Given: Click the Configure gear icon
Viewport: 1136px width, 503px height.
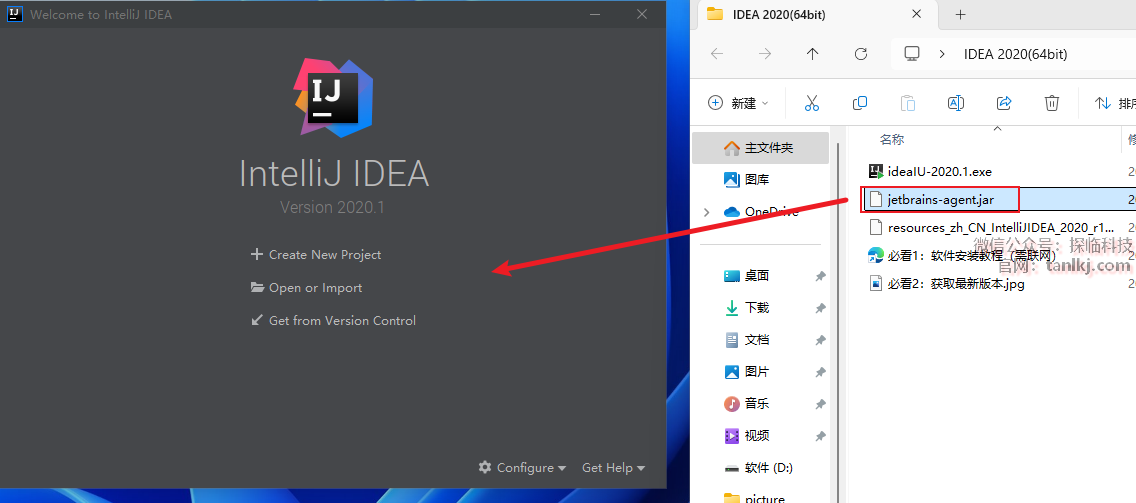Looking at the screenshot, I should (x=485, y=467).
